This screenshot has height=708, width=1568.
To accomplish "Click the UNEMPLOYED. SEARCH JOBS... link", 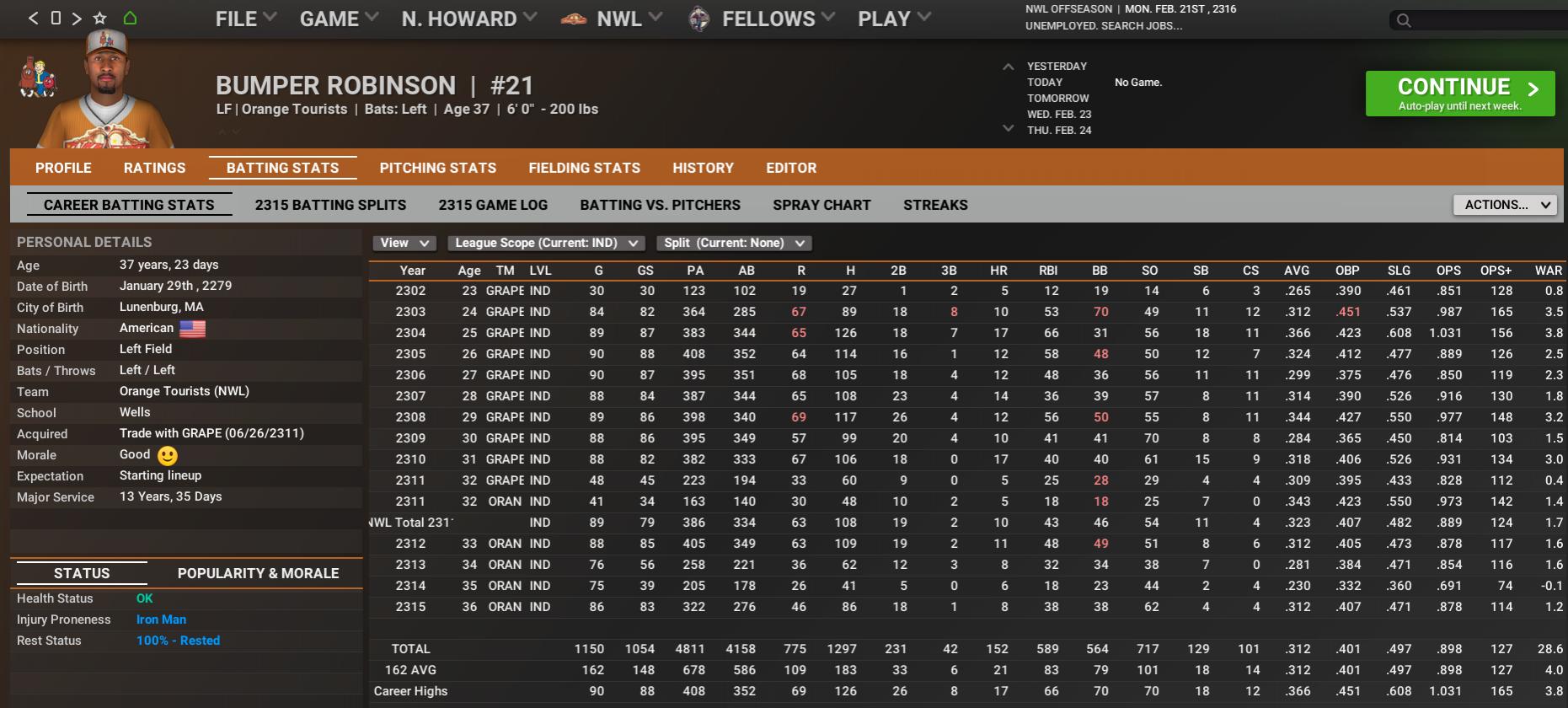I will [1104, 26].
